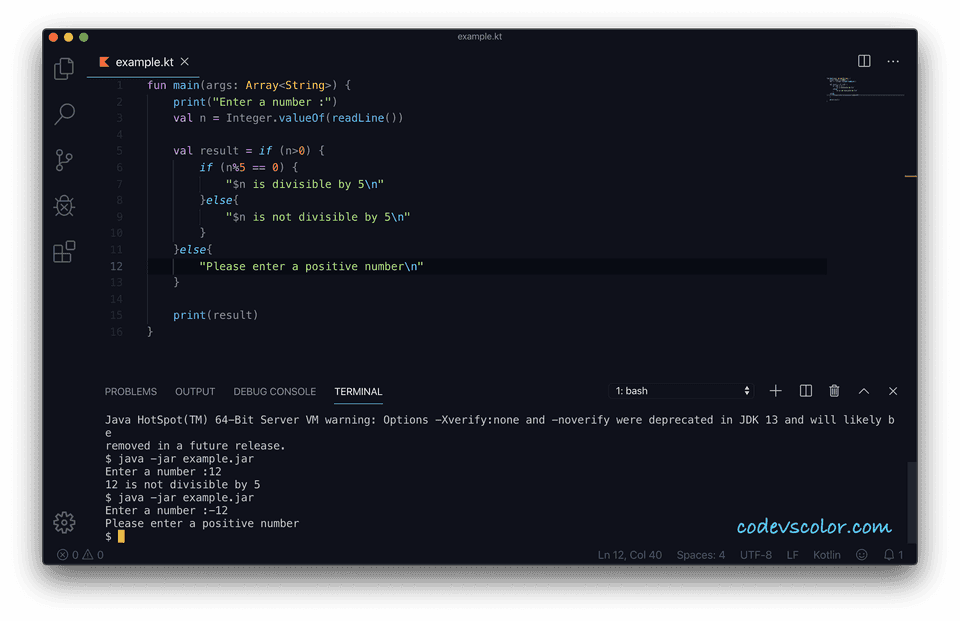Switch to the OUTPUT tab
The height and width of the screenshot is (621, 960).
(x=194, y=391)
